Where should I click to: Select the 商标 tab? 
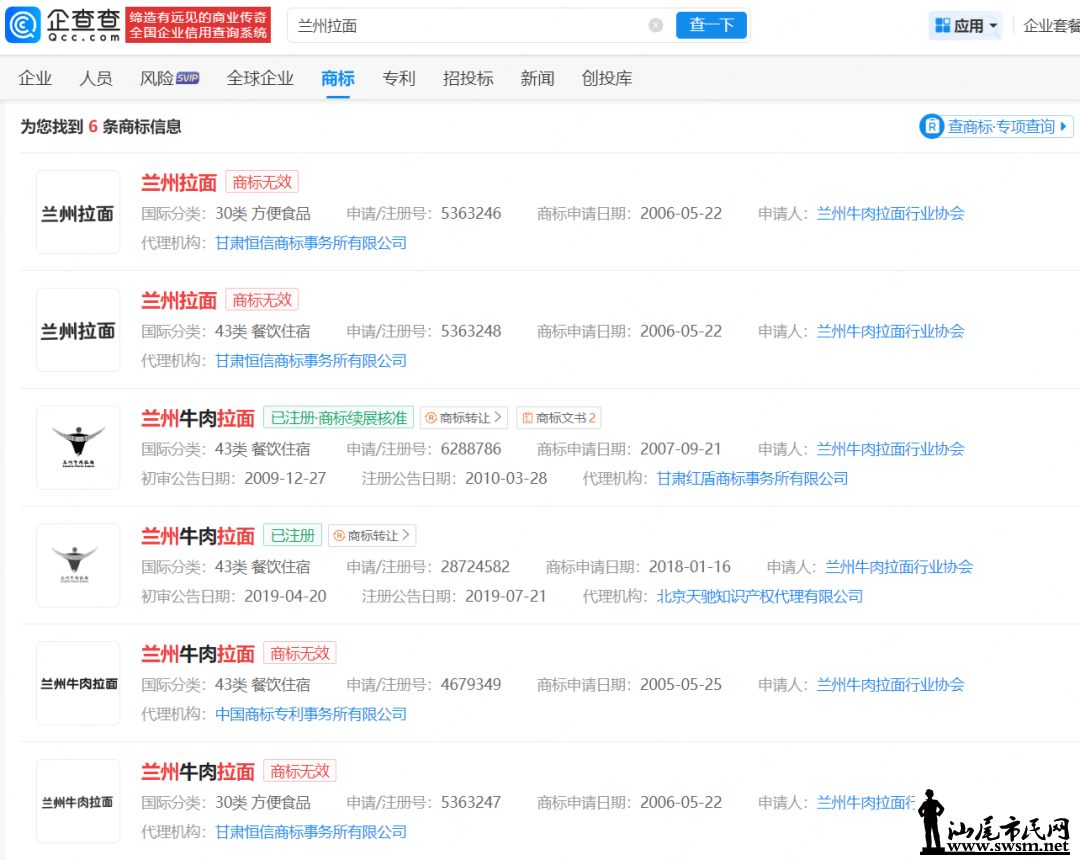(338, 78)
